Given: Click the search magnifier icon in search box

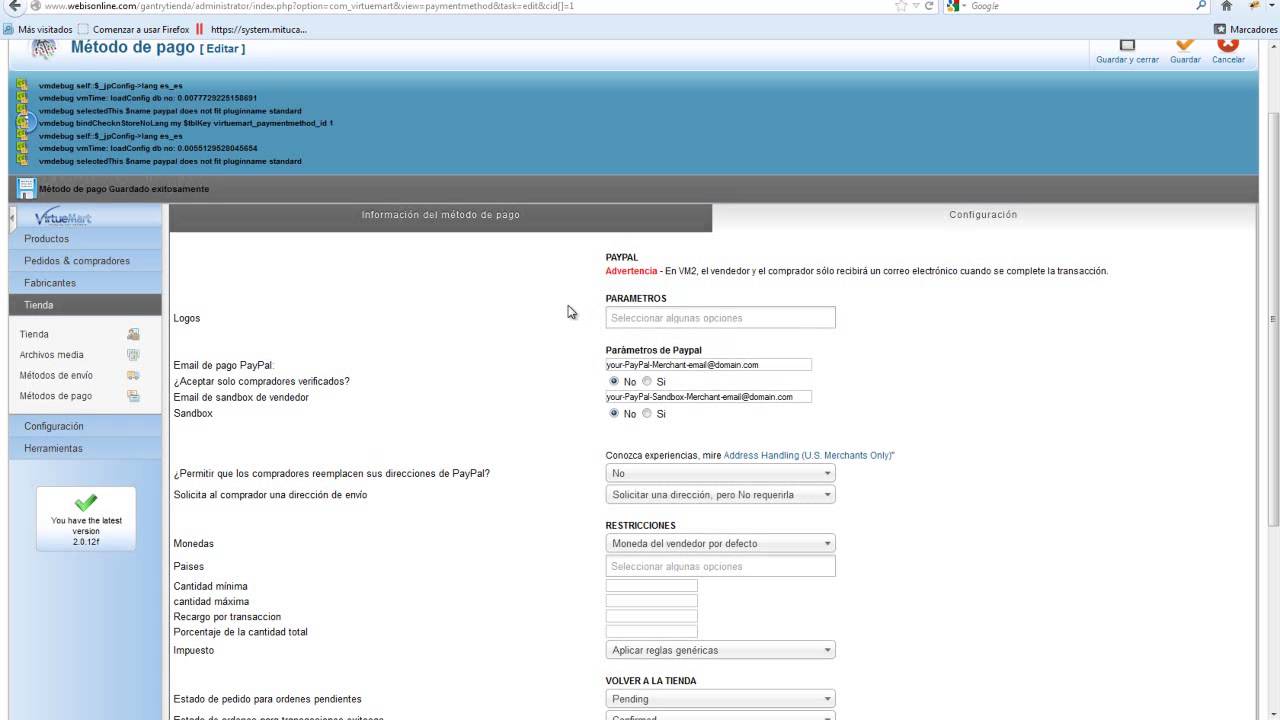Looking at the screenshot, I should [1202, 6].
